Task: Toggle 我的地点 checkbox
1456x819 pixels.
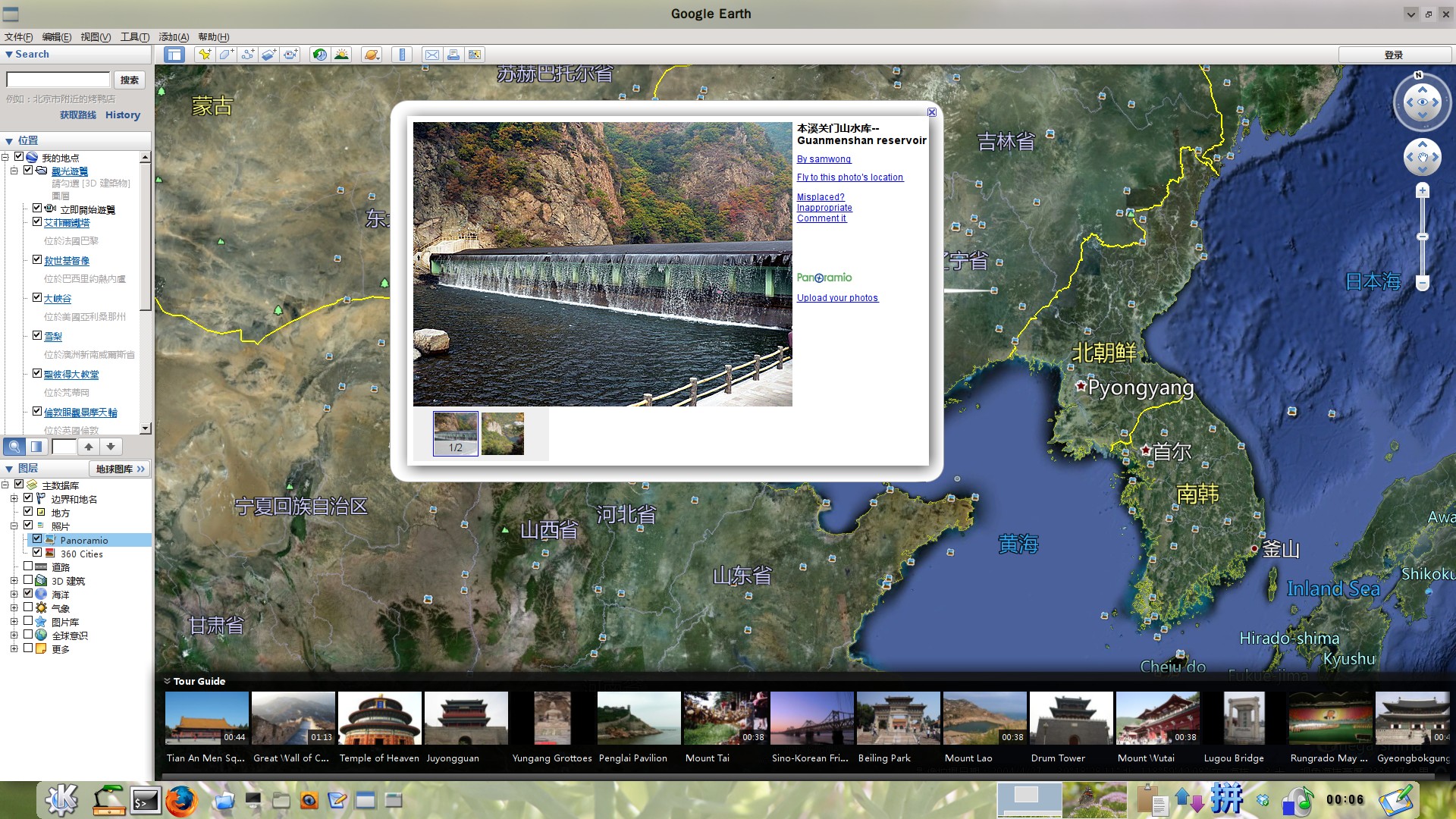Action: (x=19, y=157)
